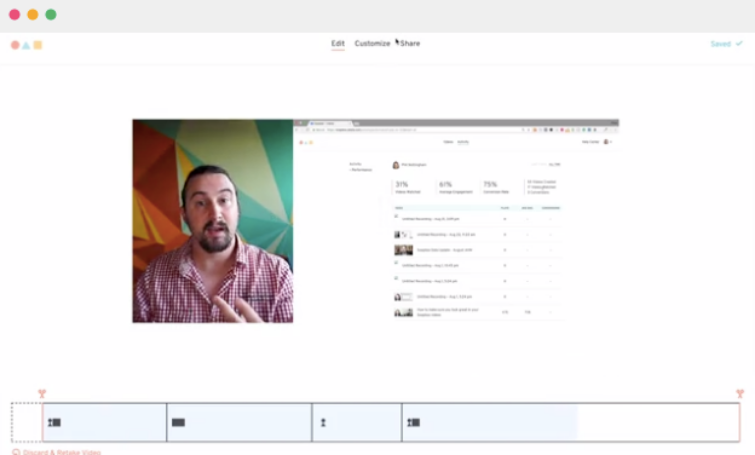Click the left trim scissors marker

[x=42, y=394]
